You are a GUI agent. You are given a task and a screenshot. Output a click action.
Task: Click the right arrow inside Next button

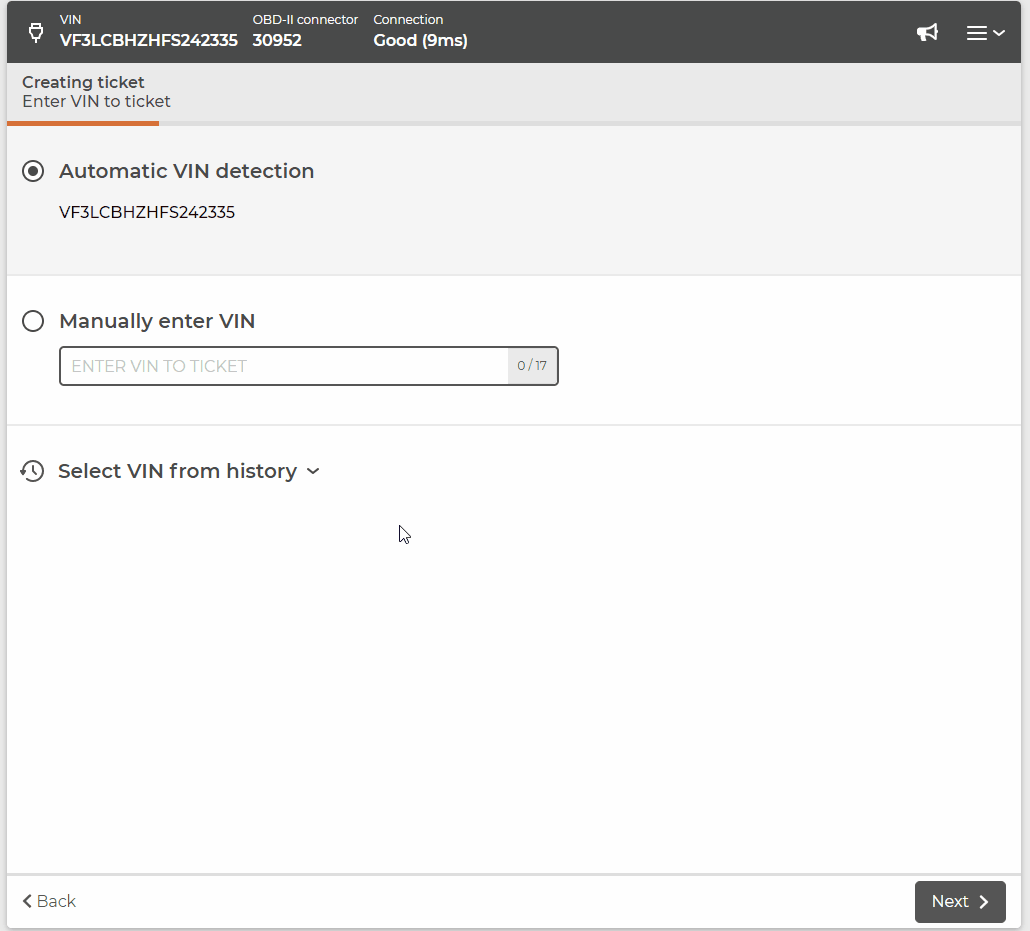(984, 902)
